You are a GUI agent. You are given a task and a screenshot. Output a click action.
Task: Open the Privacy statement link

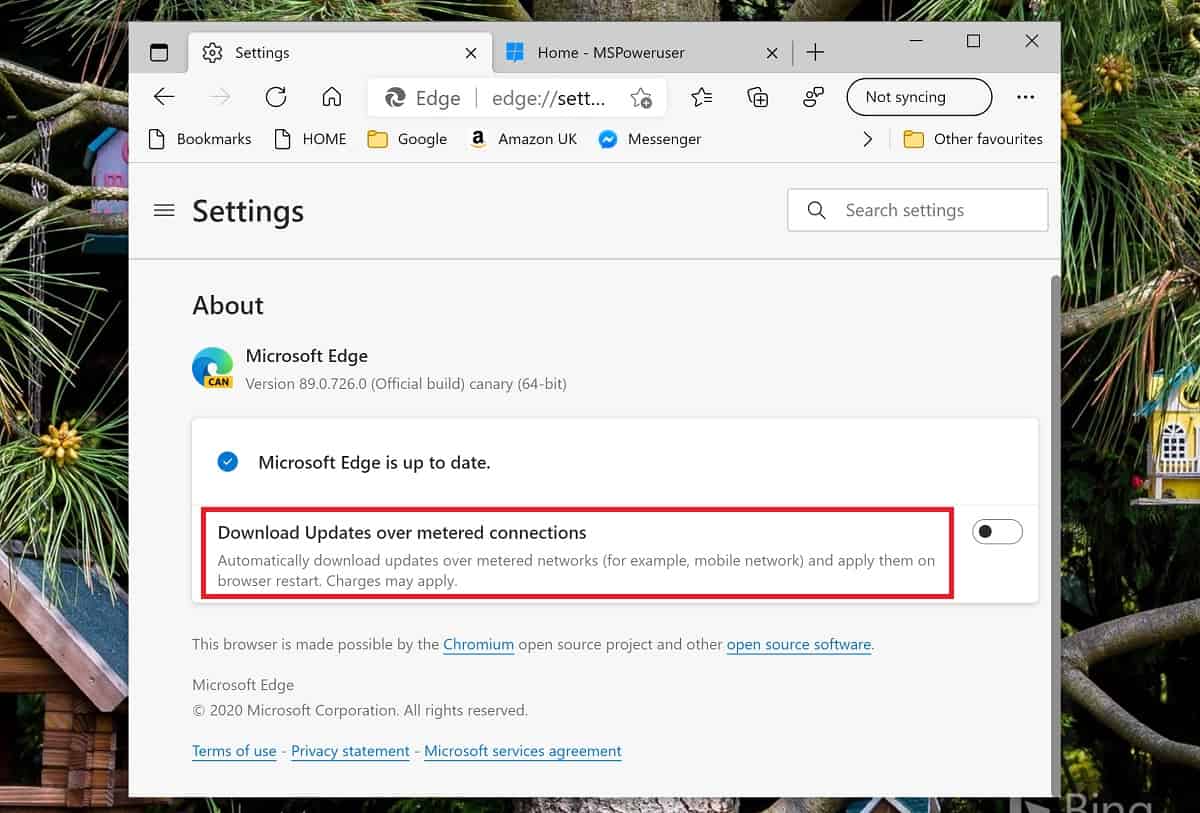coord(350,751)
